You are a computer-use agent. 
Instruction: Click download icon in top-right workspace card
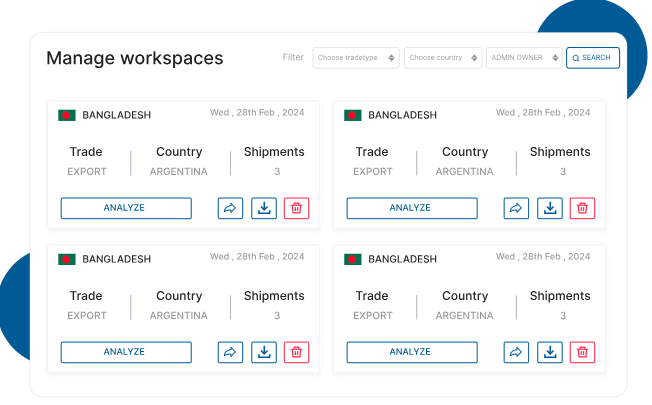(x=549, y=208)
